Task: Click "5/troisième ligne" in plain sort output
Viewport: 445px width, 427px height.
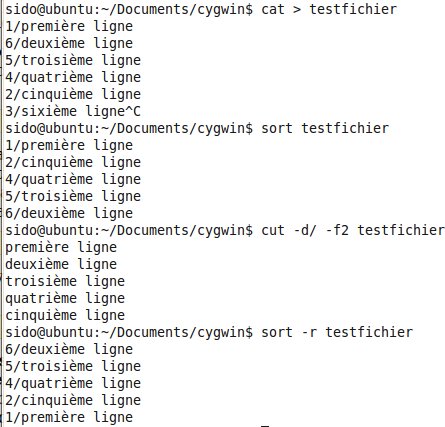Action: click(73, 196)
